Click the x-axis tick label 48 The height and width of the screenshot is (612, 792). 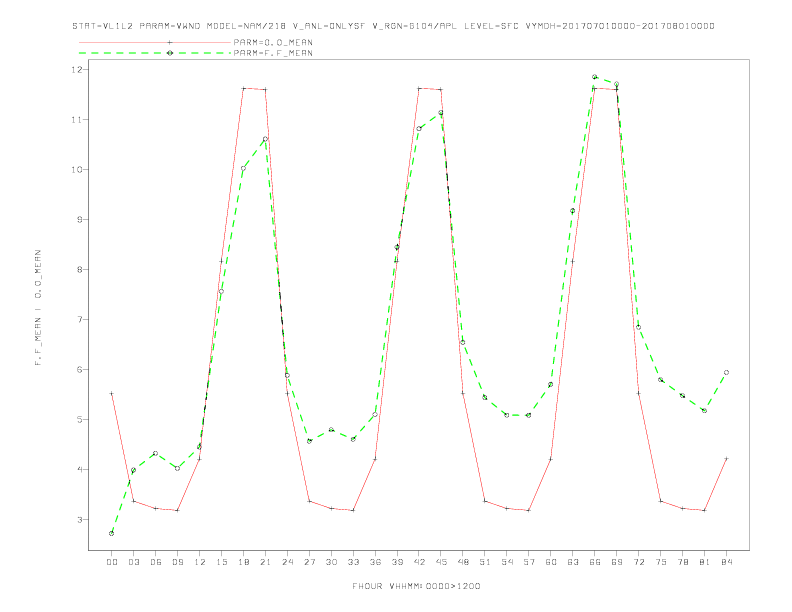click(x=463, y=562)
